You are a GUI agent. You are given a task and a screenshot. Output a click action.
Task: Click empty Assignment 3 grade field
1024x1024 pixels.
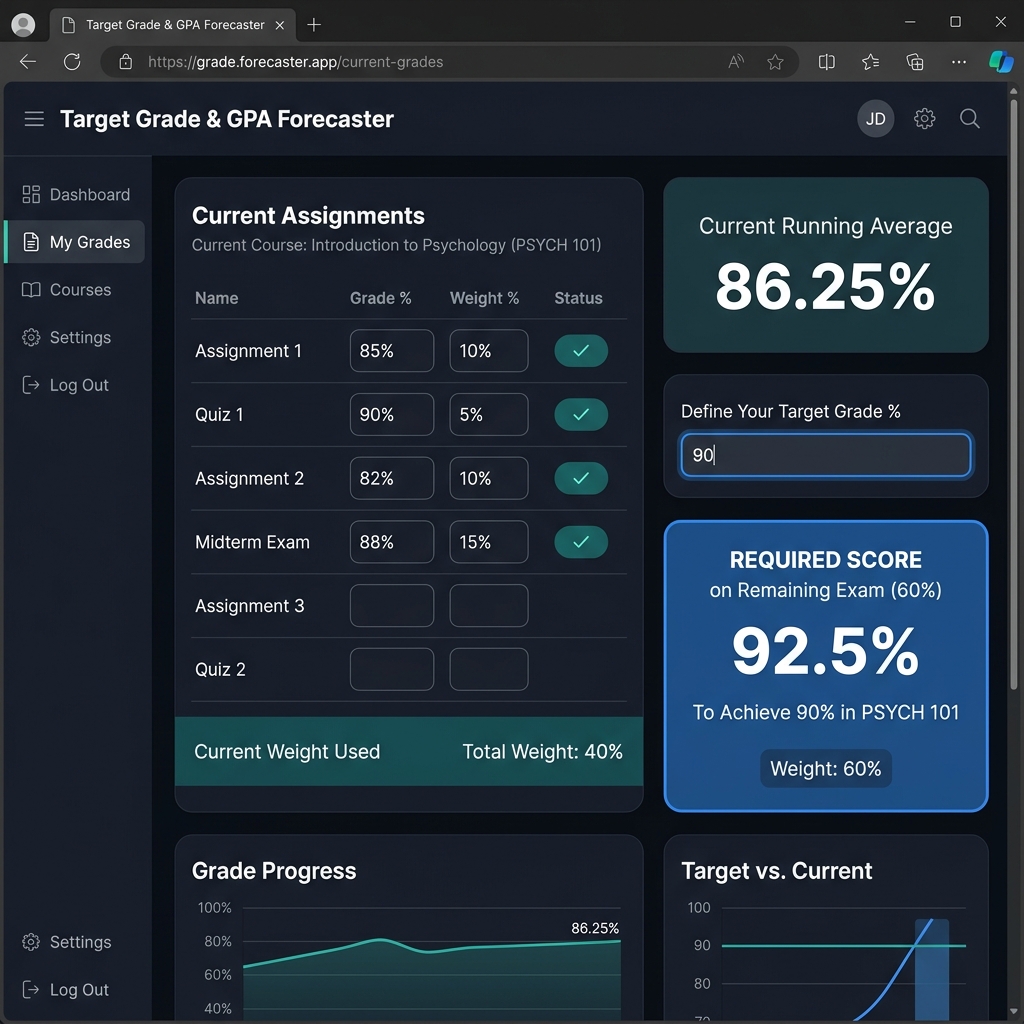tap(392, 605)
